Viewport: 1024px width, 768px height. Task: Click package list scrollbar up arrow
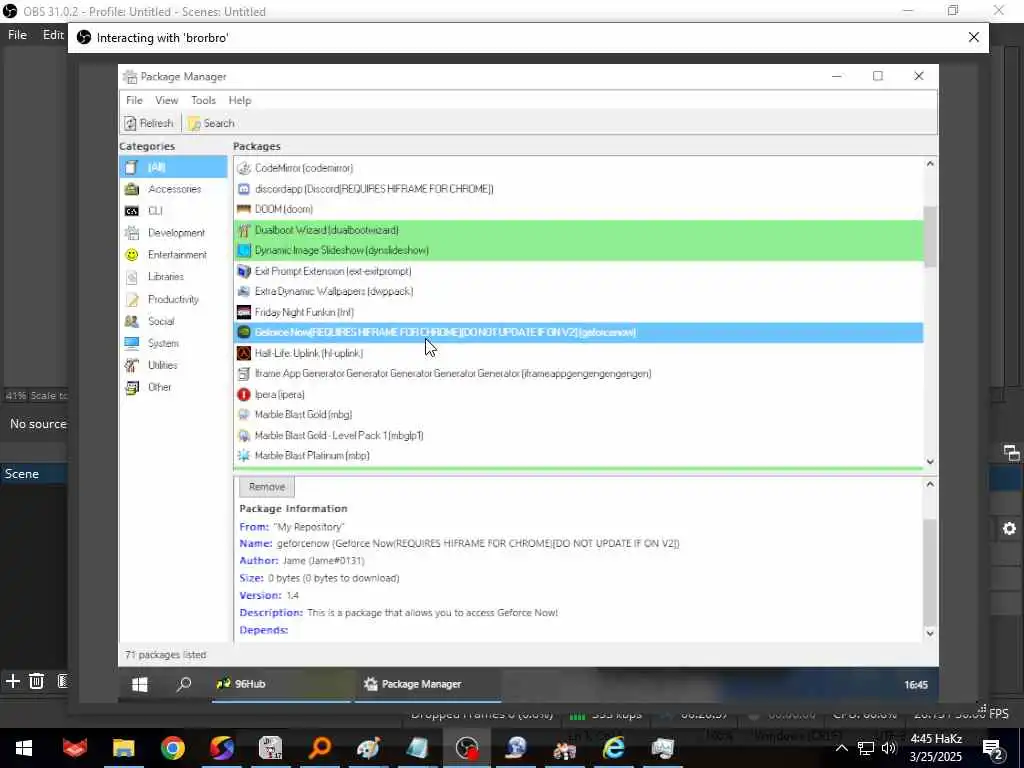(930, 164)
